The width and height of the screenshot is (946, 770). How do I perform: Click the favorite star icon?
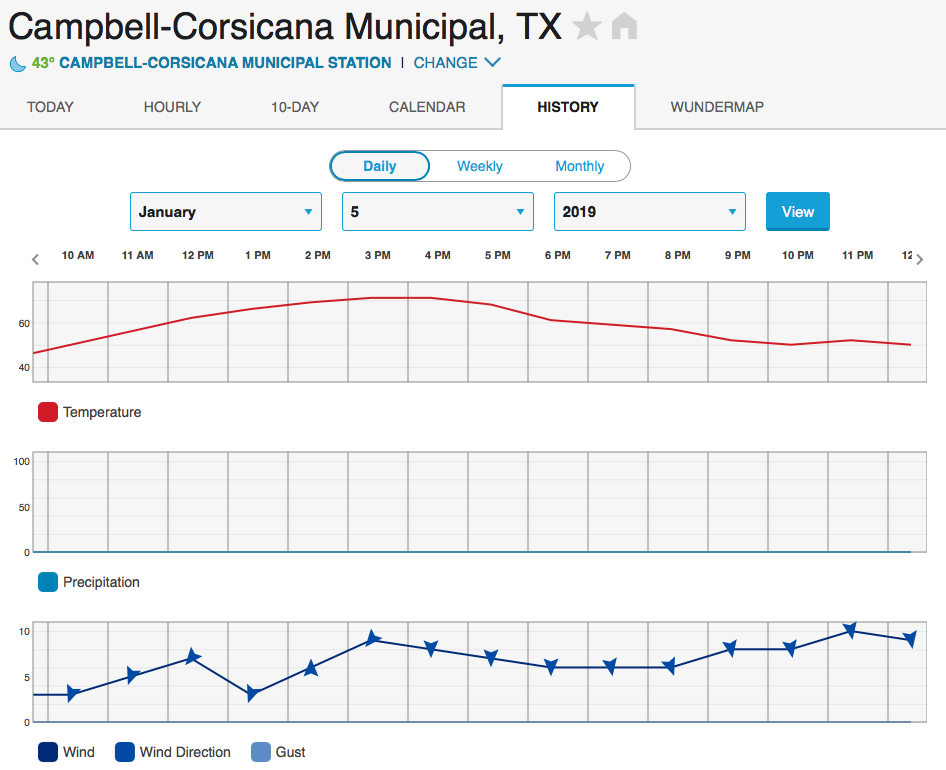587,27
